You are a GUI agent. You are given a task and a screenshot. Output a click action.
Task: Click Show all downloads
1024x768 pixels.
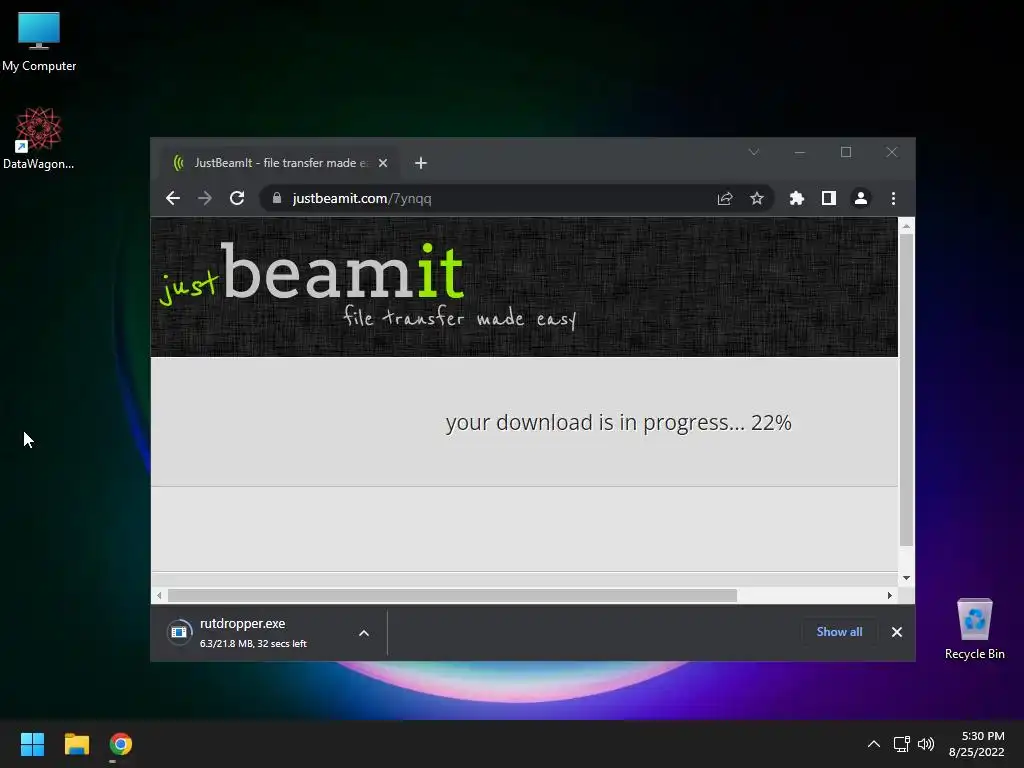point(839,632)
